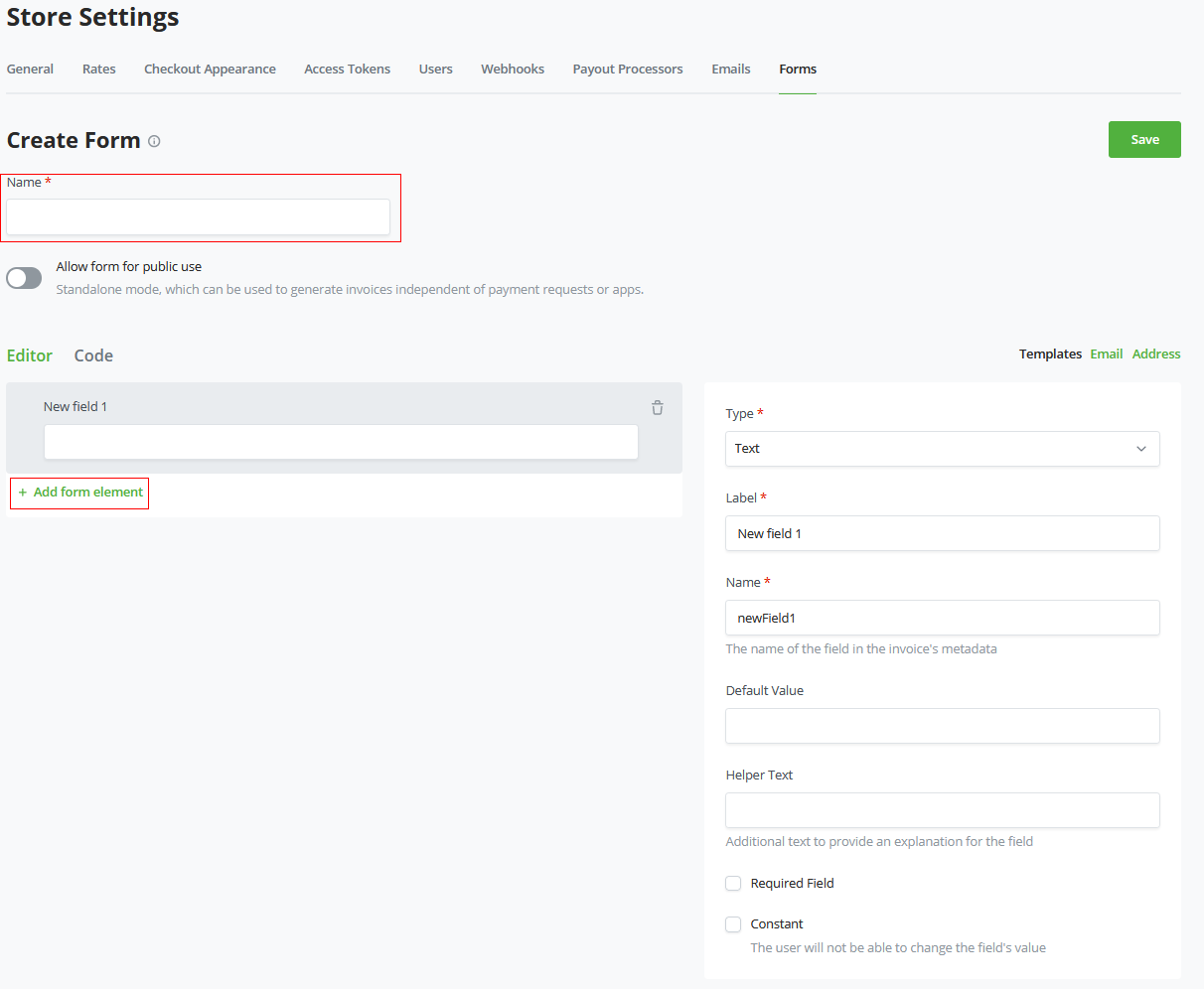Enable the 'Allow form for public use' toggle
1204x989 pixels.
tap(23, 278)
